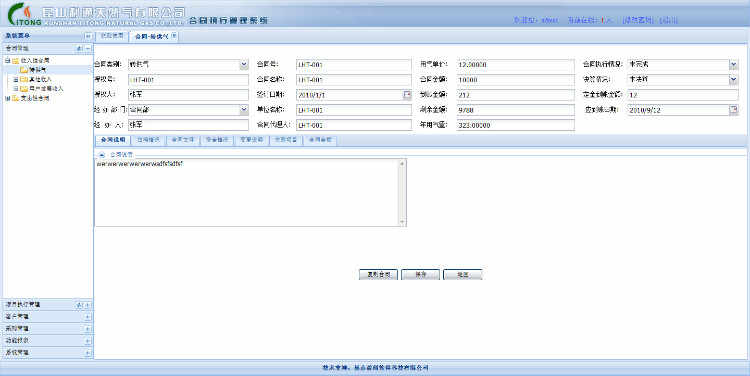Open the approval status dropdown below execution status
The width and height of the screenshot is (750, 376).
point(734,79)
